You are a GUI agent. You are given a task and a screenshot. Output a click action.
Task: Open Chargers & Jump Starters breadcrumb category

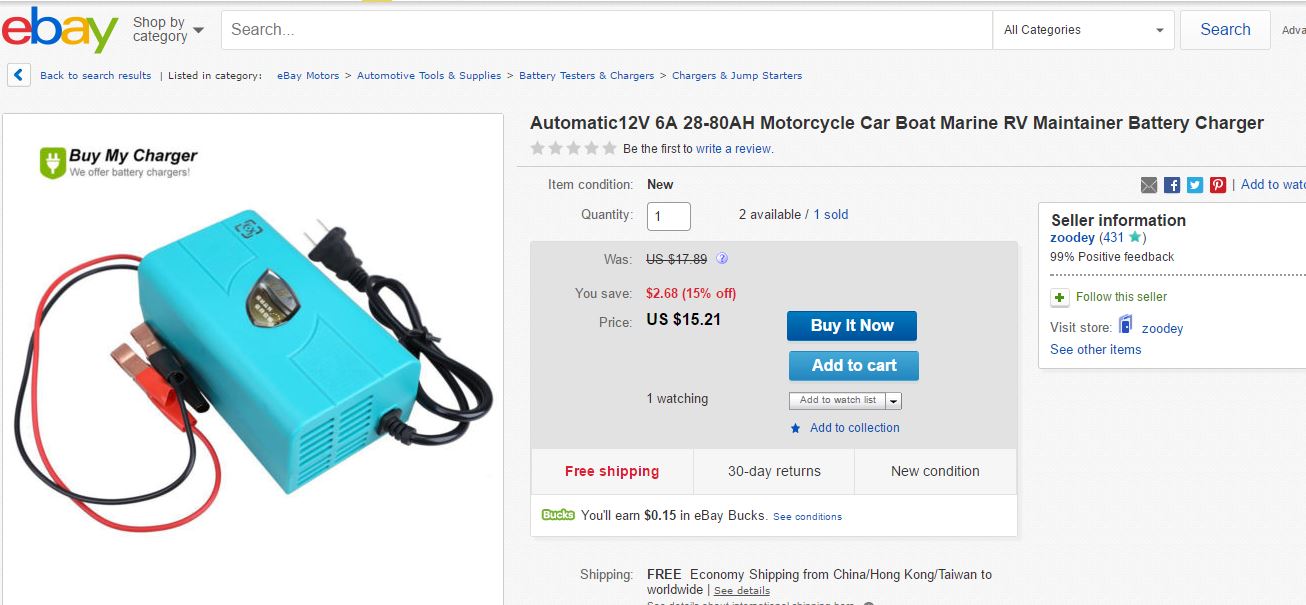[x=737, y=76]
